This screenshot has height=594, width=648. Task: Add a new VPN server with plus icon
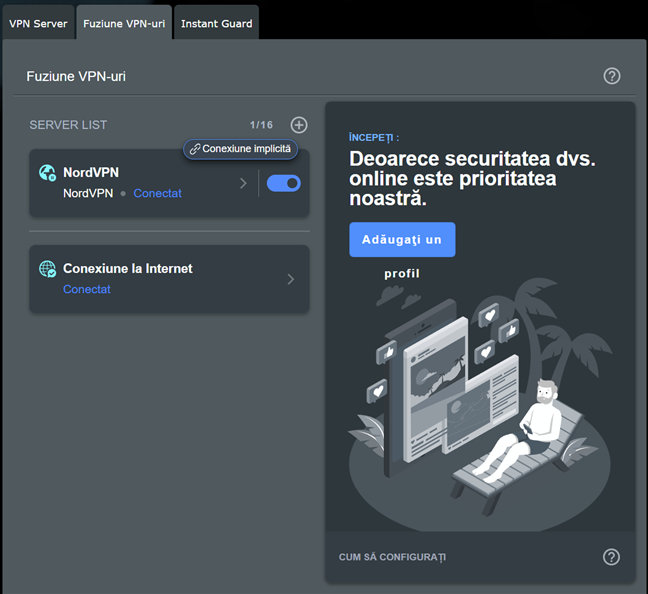point(298,125)
